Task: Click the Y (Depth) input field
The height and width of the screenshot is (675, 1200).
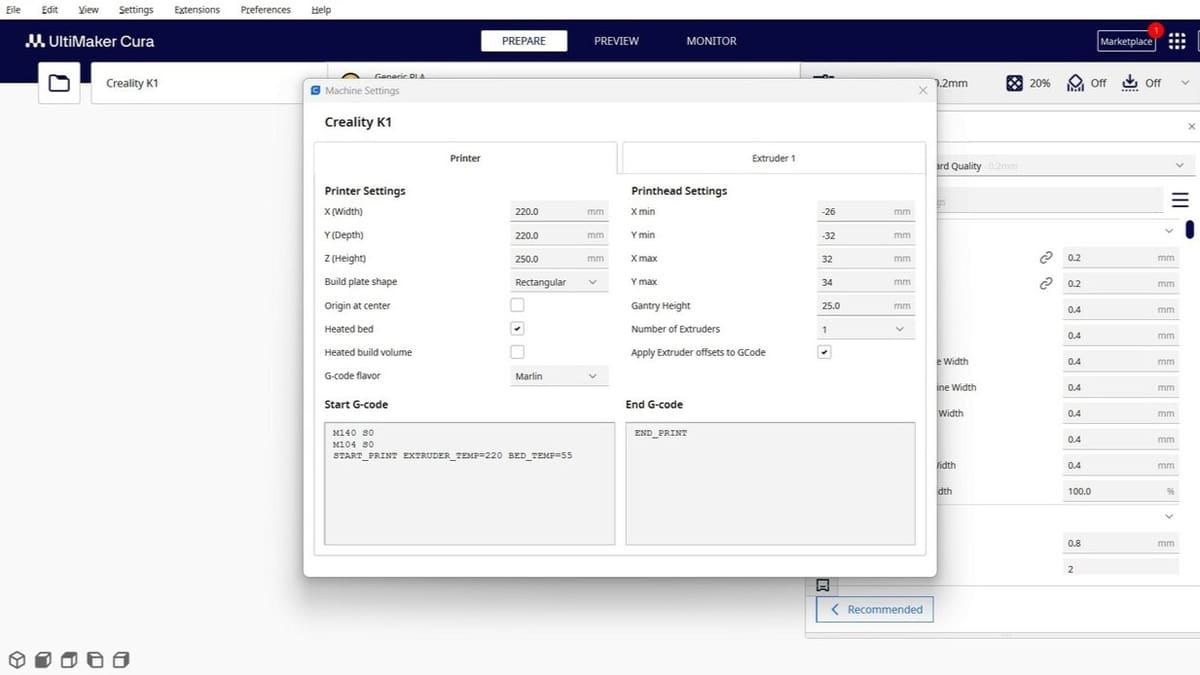Action: (559, 235)
